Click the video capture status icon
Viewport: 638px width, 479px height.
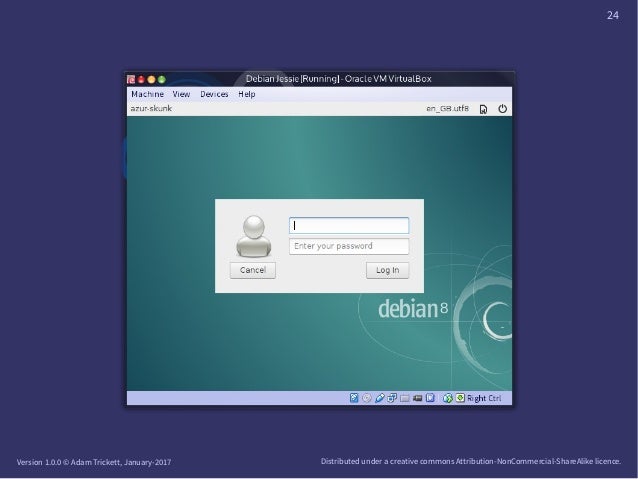[x=417, y=398]
